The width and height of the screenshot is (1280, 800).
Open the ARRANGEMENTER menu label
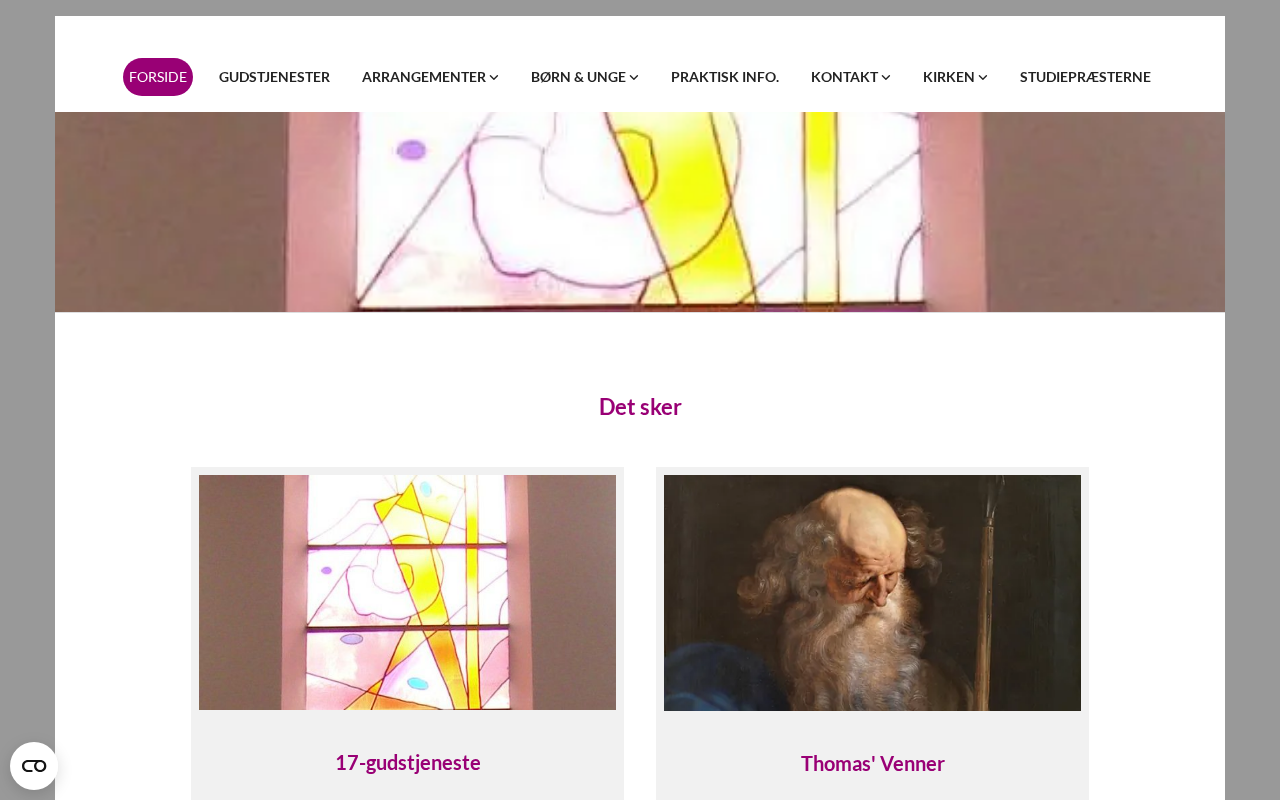(424, 77)
